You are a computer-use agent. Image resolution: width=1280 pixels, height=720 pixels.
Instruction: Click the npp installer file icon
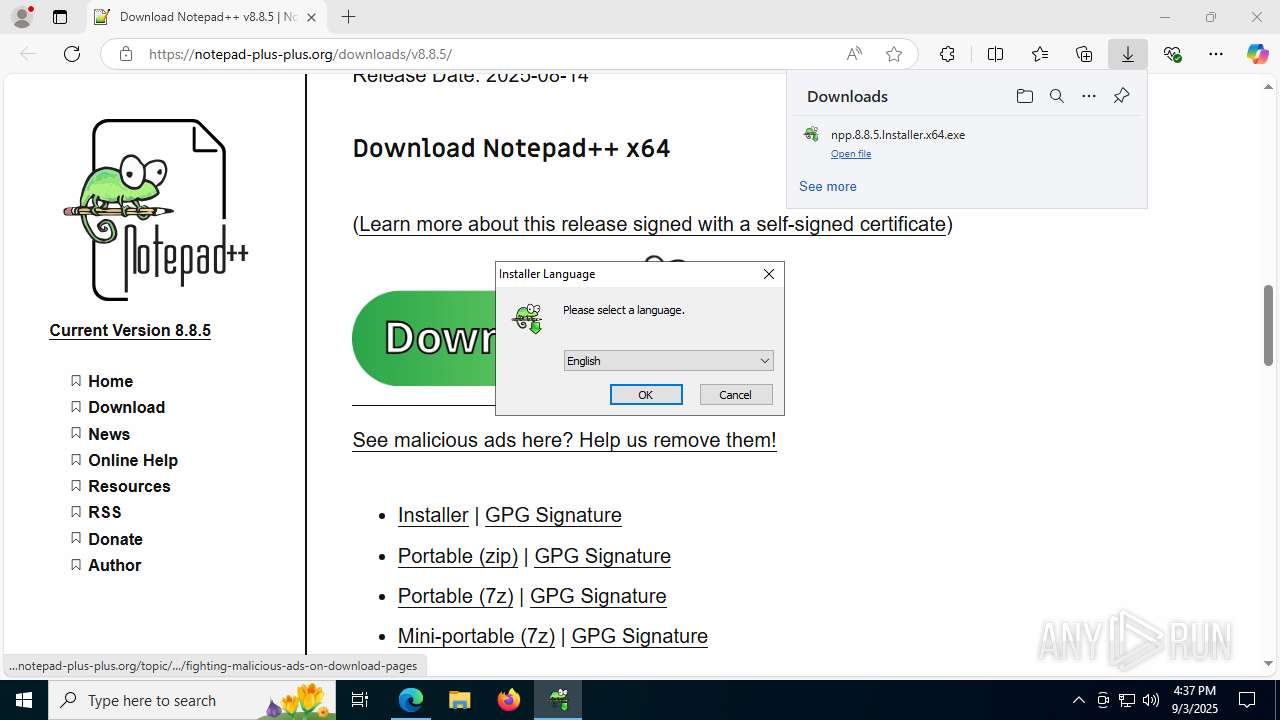(812, 134)
